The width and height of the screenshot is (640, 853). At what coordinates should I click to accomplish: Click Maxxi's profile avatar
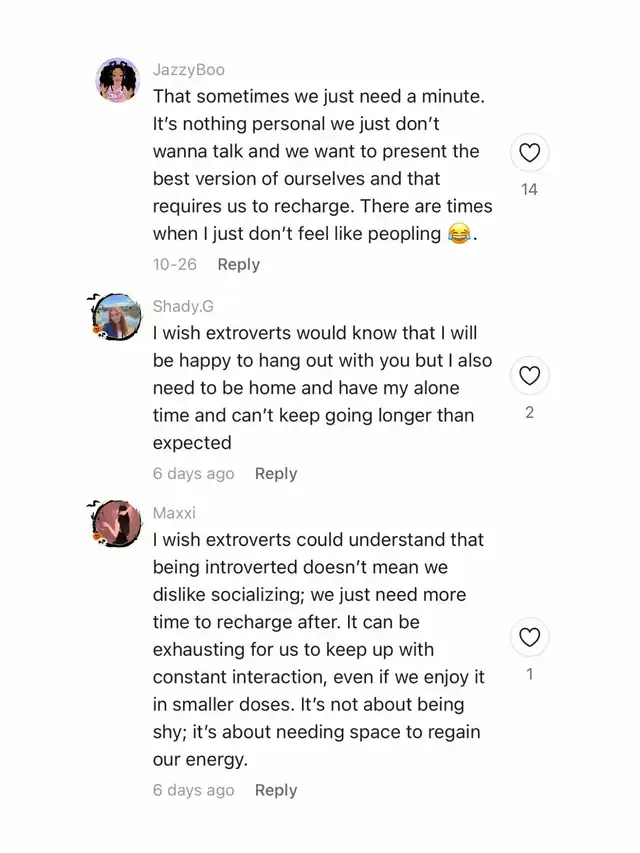(117, 523)
